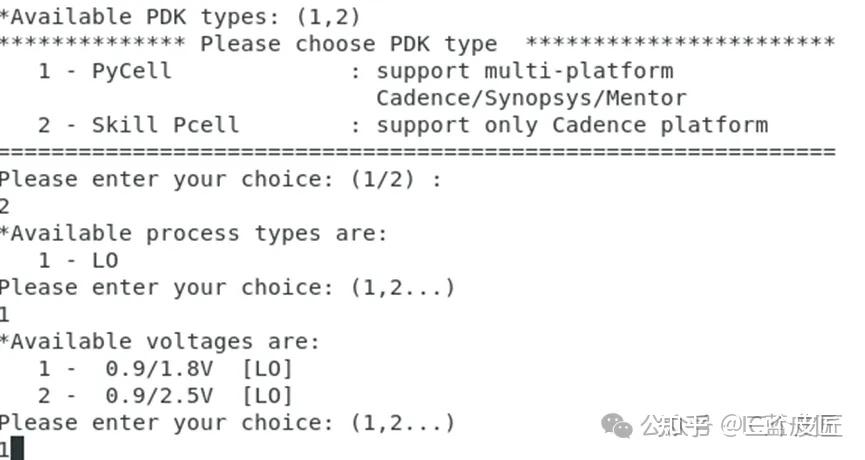Select the "2 - 0.9/2.5V [LO]" voltage entry

pos(165,395)
